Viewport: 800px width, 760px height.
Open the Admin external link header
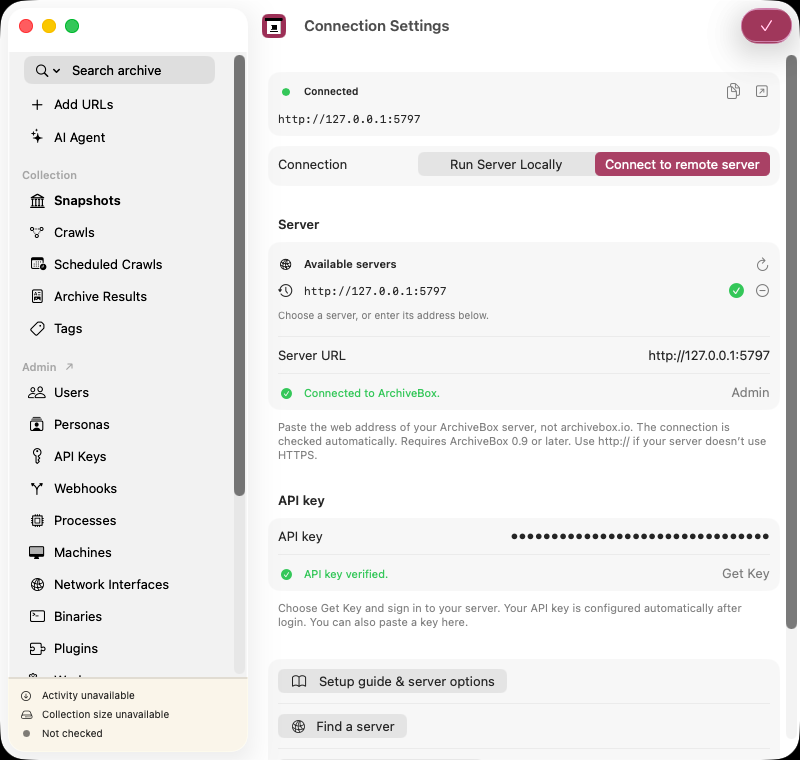[48, 367]
